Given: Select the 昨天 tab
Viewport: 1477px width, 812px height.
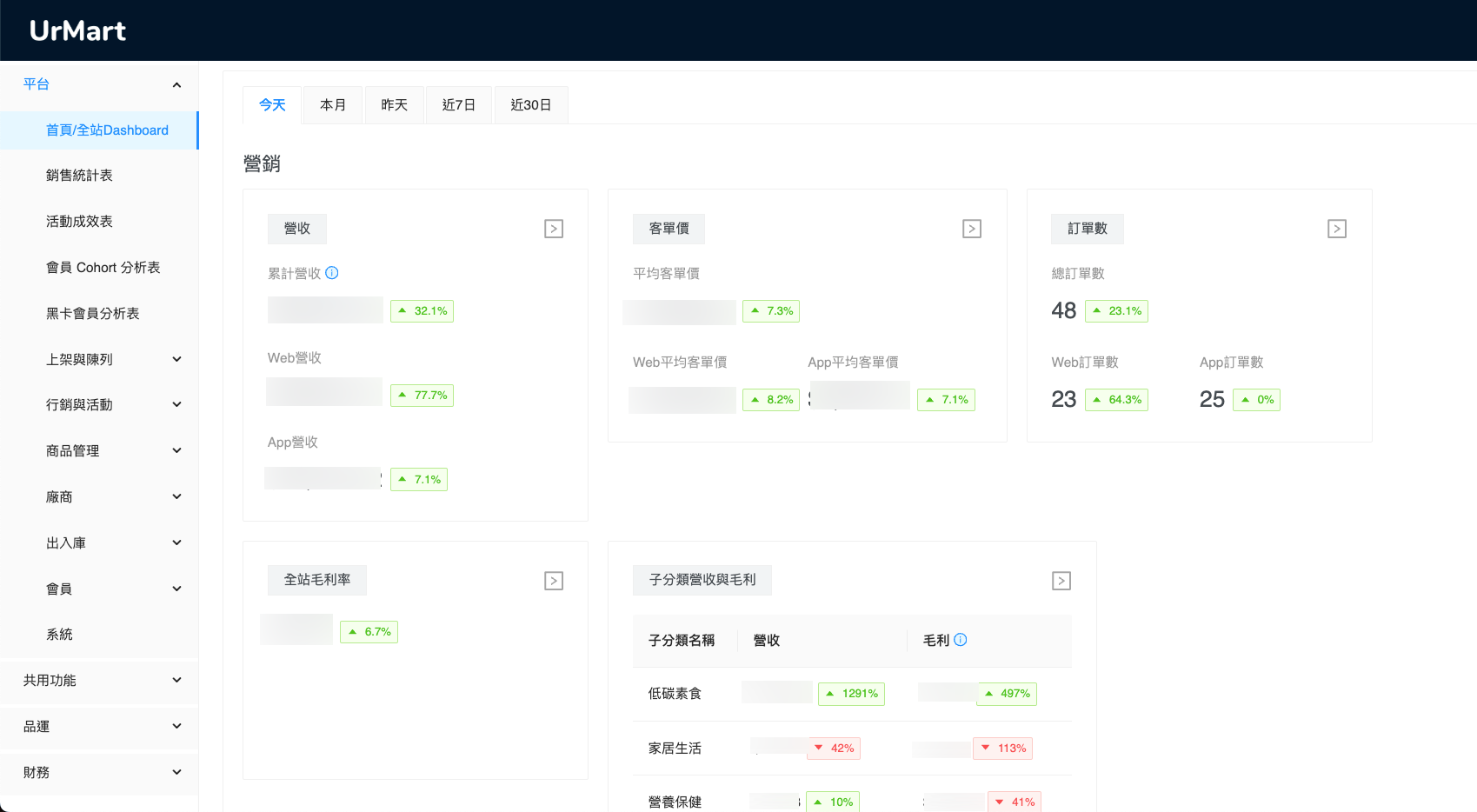Looking at the screenshot, I should click(x=394, y=104).
